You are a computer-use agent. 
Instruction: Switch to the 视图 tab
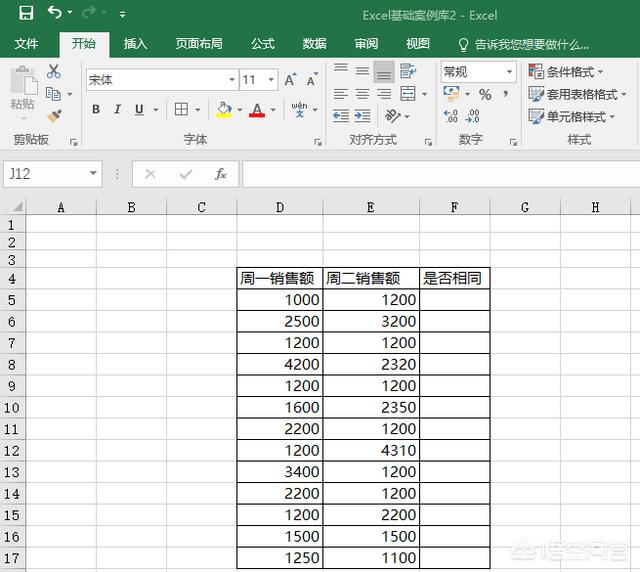click(x=418, y=43)
